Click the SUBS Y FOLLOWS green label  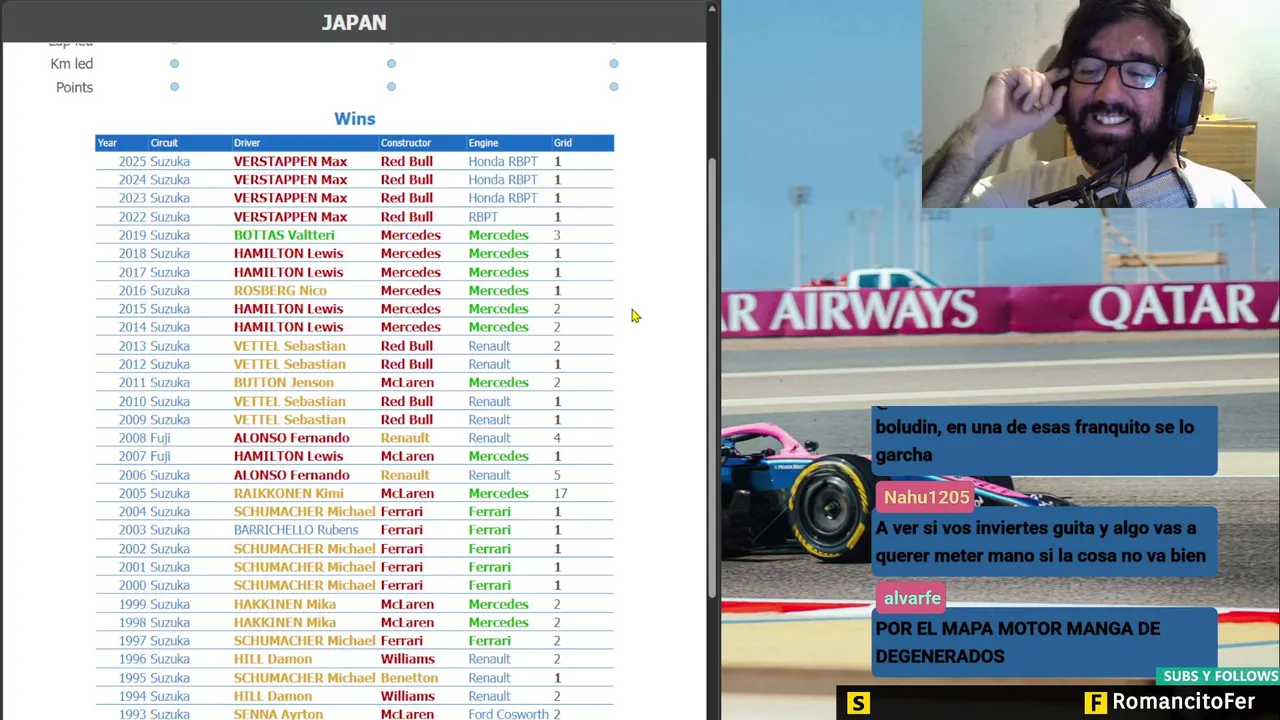point(1220,677)
